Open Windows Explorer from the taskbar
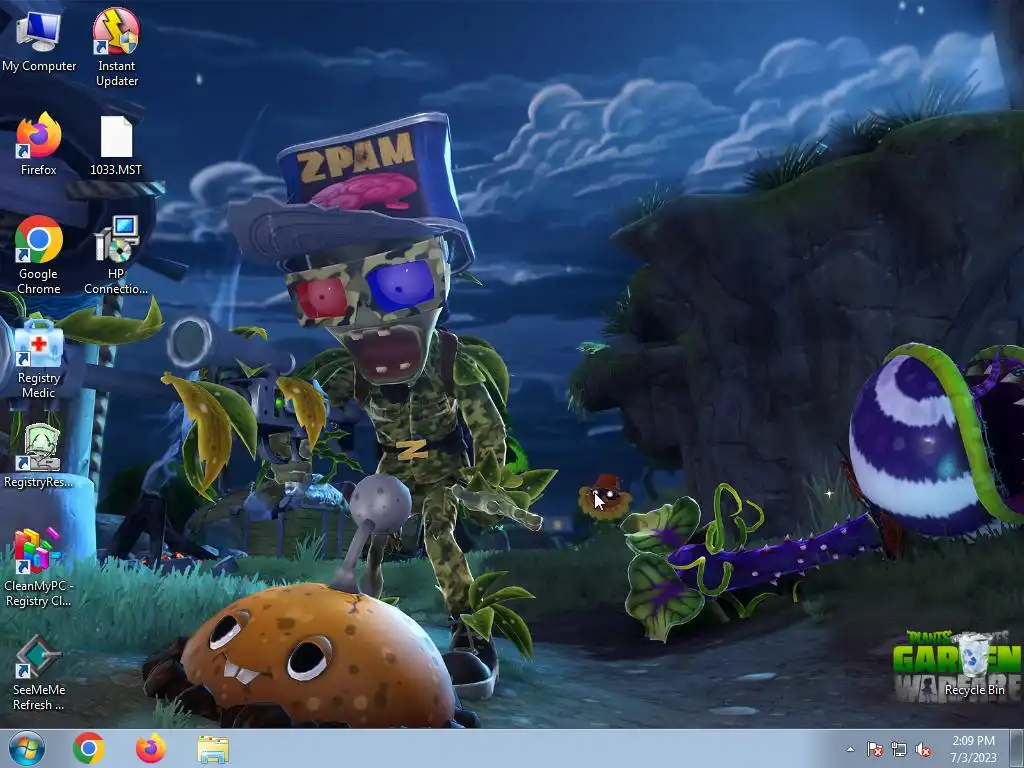This screenshot has height=768, width=1024. [x=213, y=749]
